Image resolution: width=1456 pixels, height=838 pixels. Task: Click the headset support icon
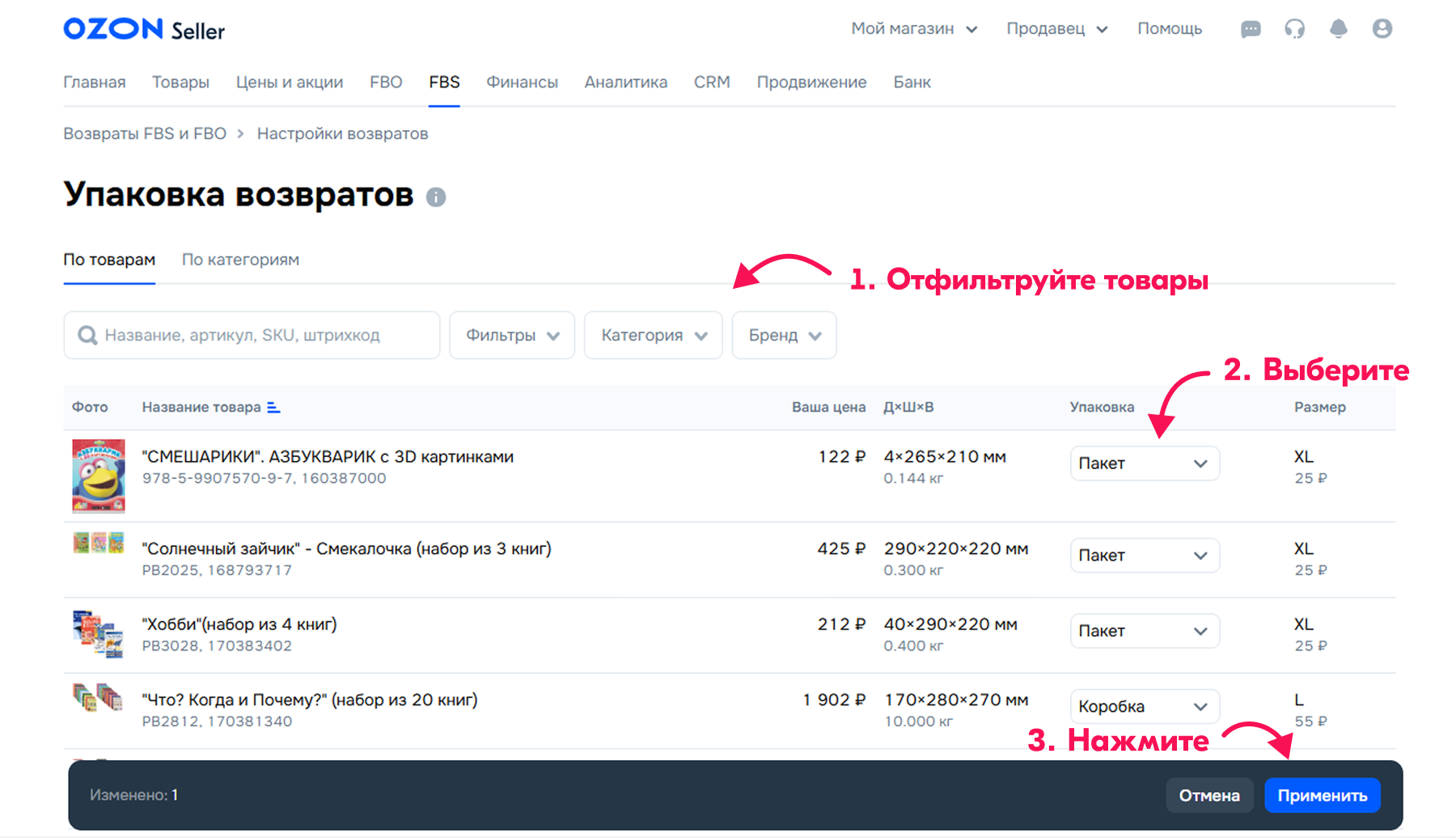coord(1294,29)
